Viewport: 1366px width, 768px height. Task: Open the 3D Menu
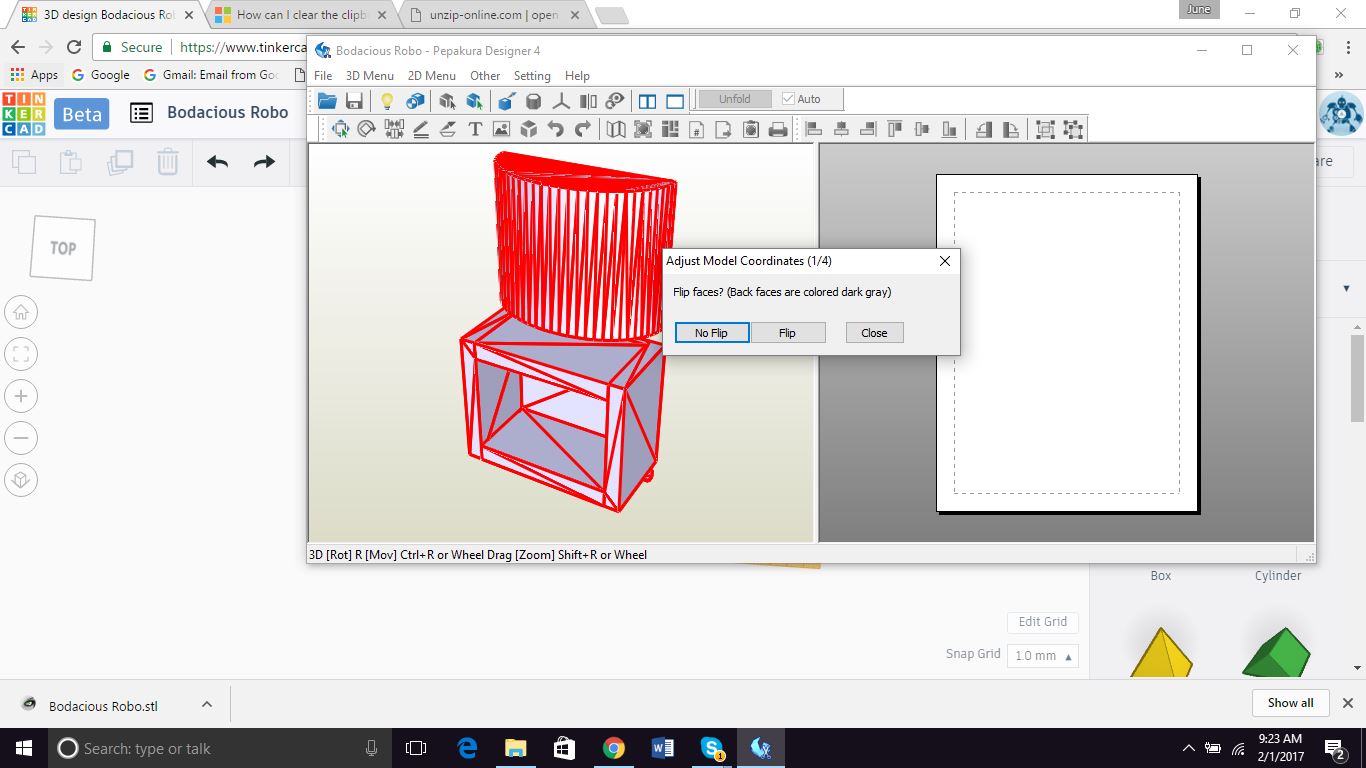[x=370, y=76]
